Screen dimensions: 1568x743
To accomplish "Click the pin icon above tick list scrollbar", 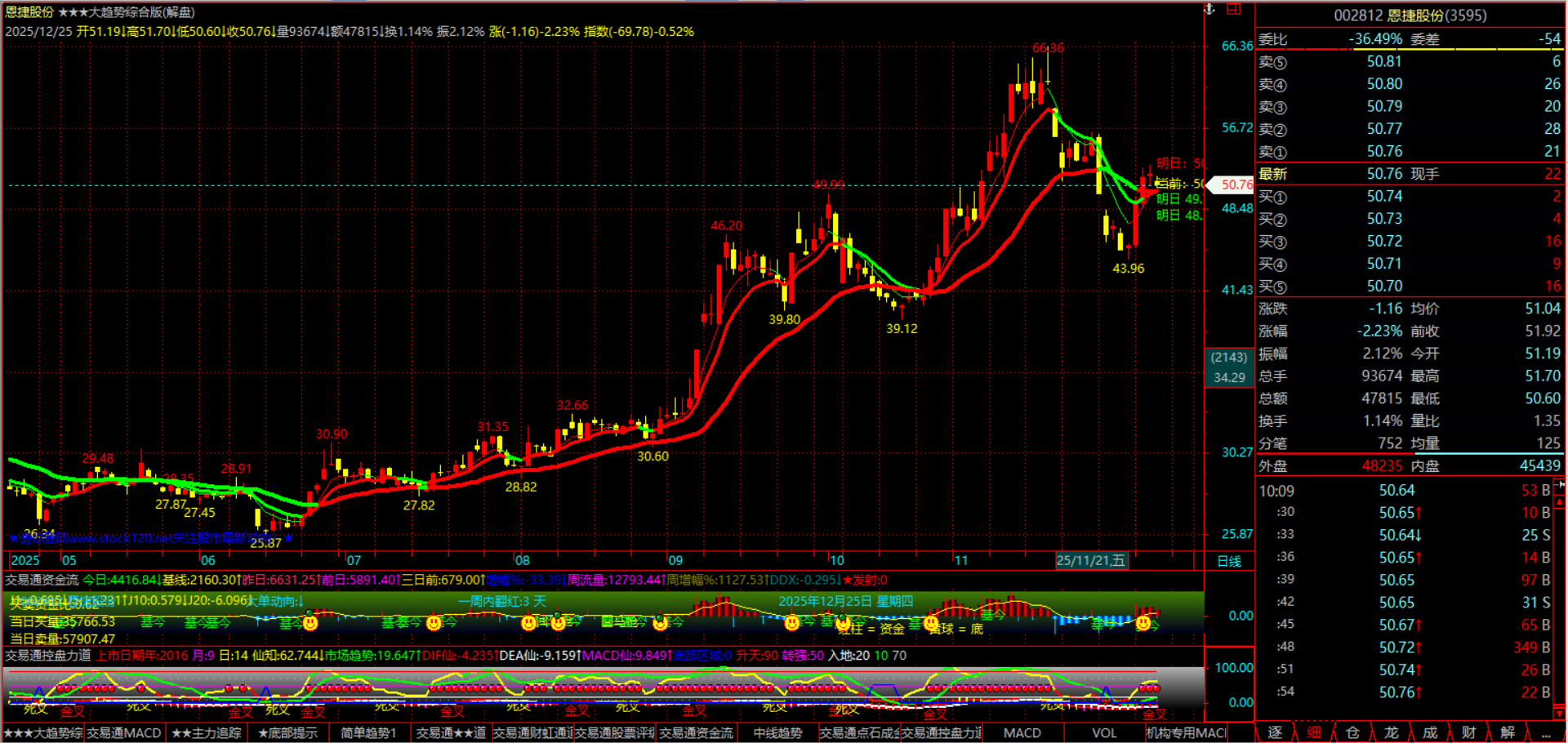I will pyautogui.click(x=1559, y=485).
